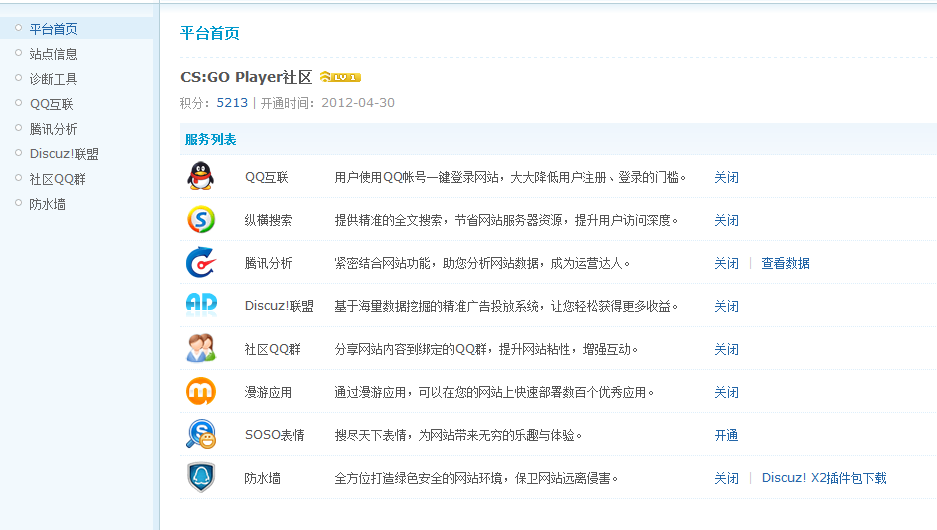Image resolution: width=937 pixels, height=530 pixels.
Task: Click the LV1 level badge beside the site name
Action: point(340,77)
